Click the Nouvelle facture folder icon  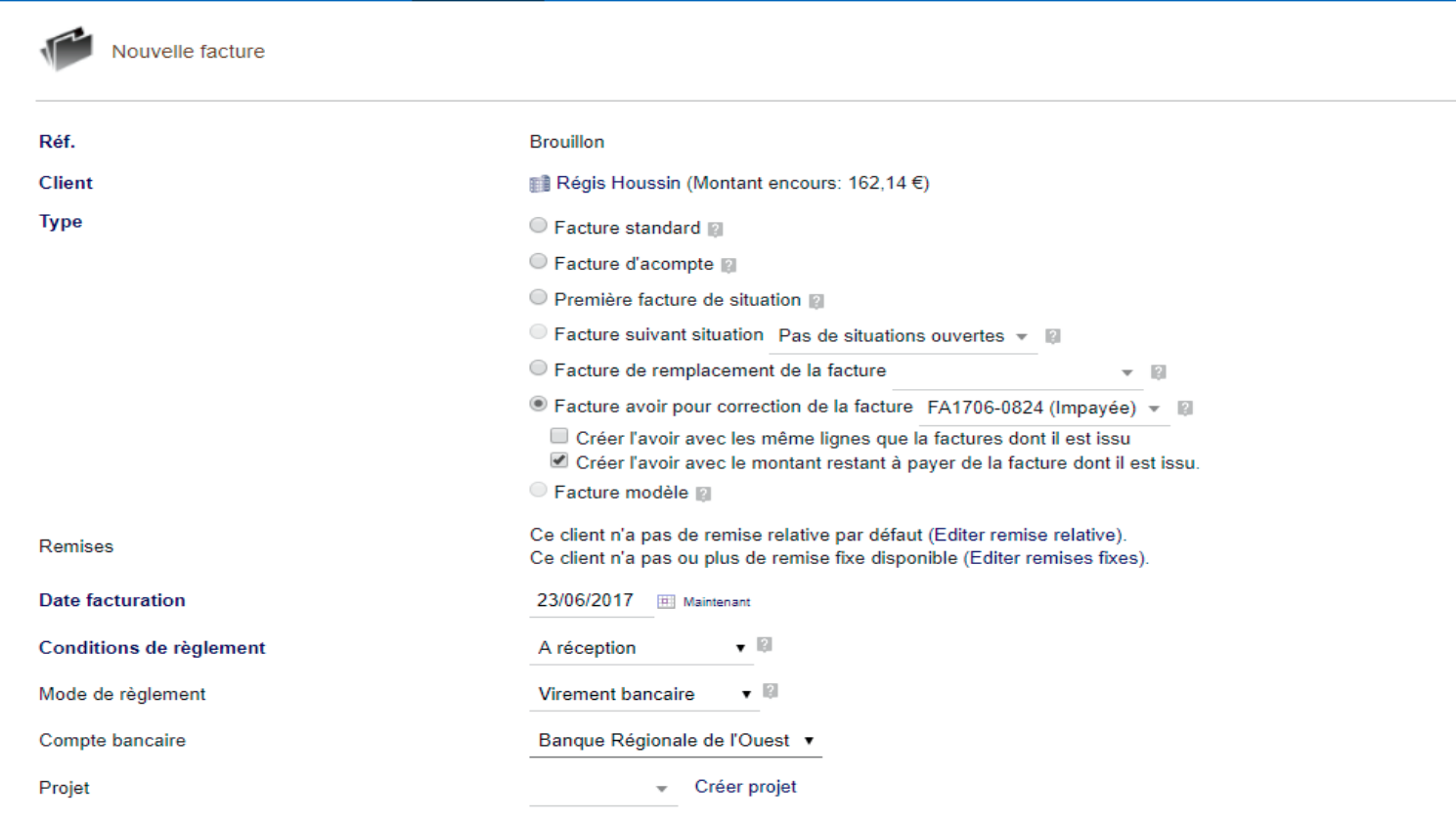66,50
